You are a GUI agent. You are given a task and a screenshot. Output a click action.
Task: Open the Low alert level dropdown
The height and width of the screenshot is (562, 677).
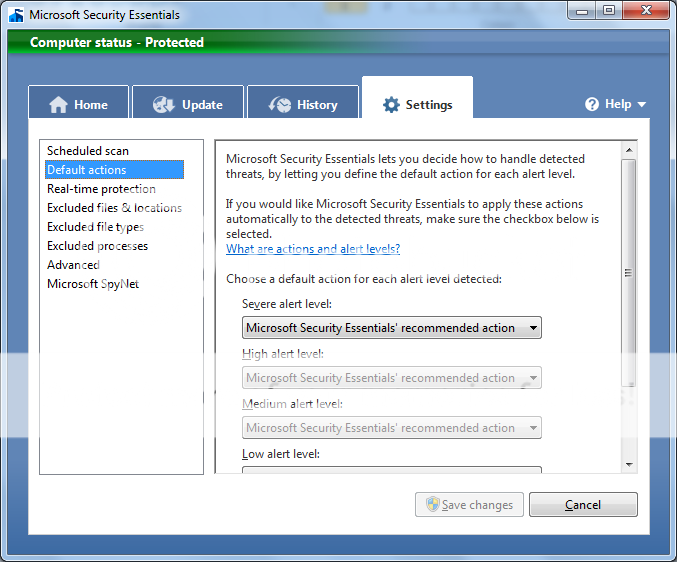[x=392, y=470]
